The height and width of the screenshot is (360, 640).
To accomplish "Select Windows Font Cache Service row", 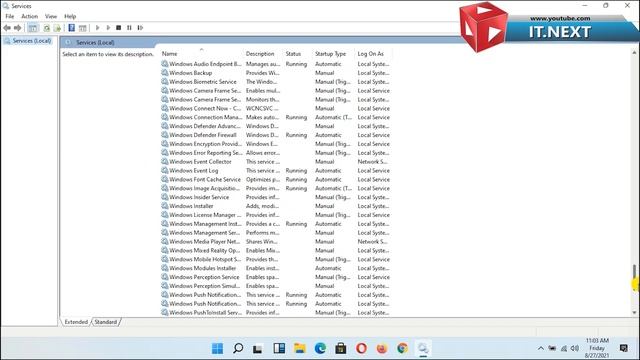I will (x=276, y=179).
